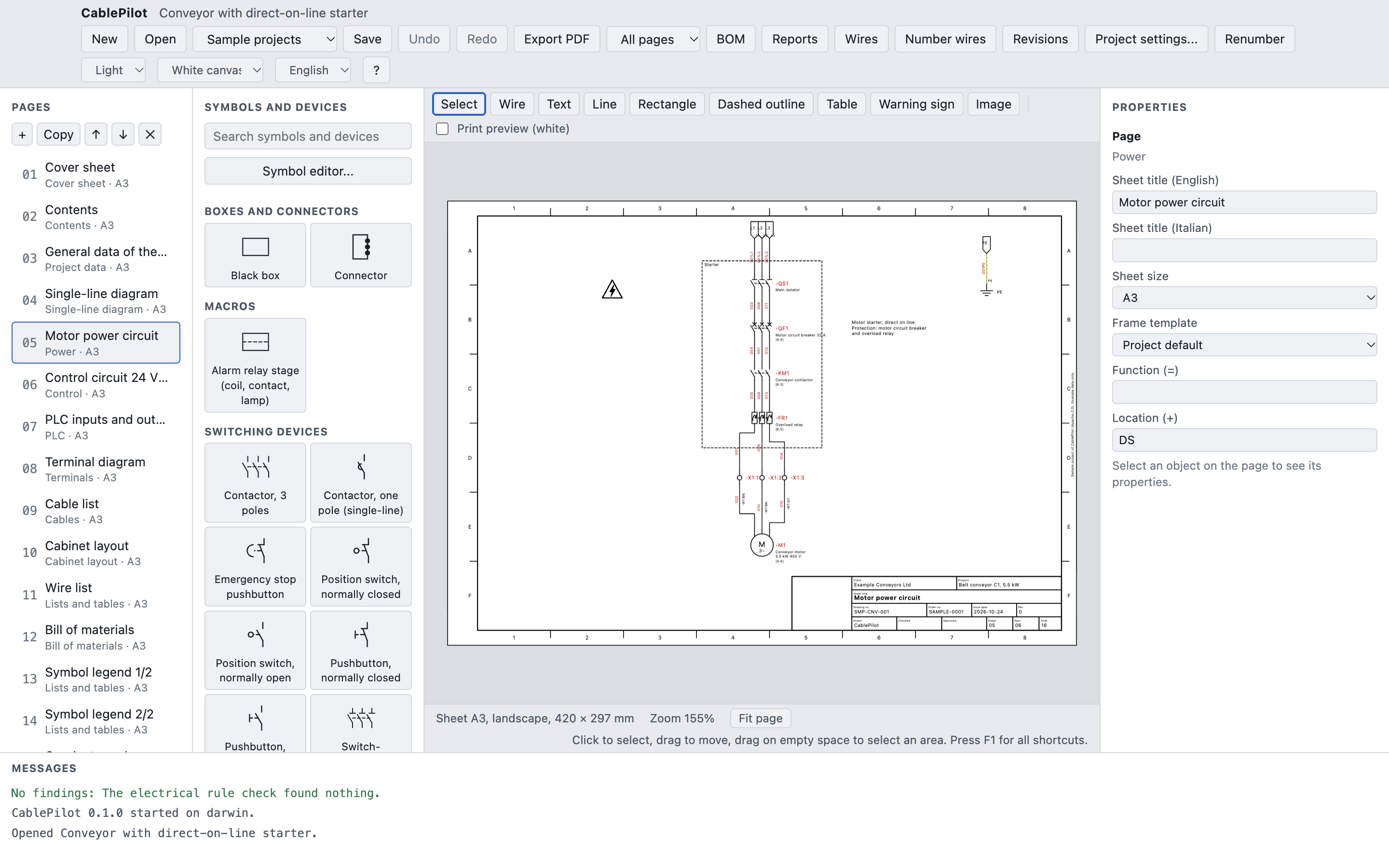Open page 01 Cover sheet

click(x=96, y=175)
